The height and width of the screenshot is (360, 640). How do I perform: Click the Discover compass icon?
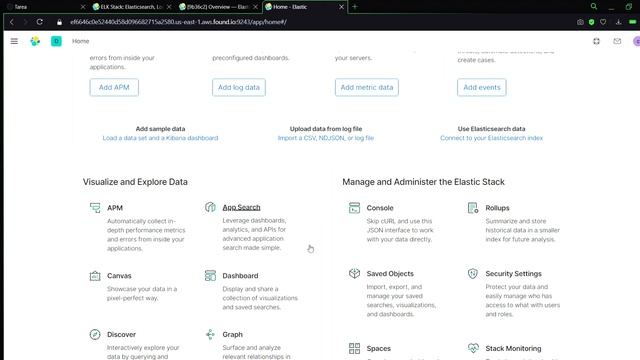pos(95,334)
